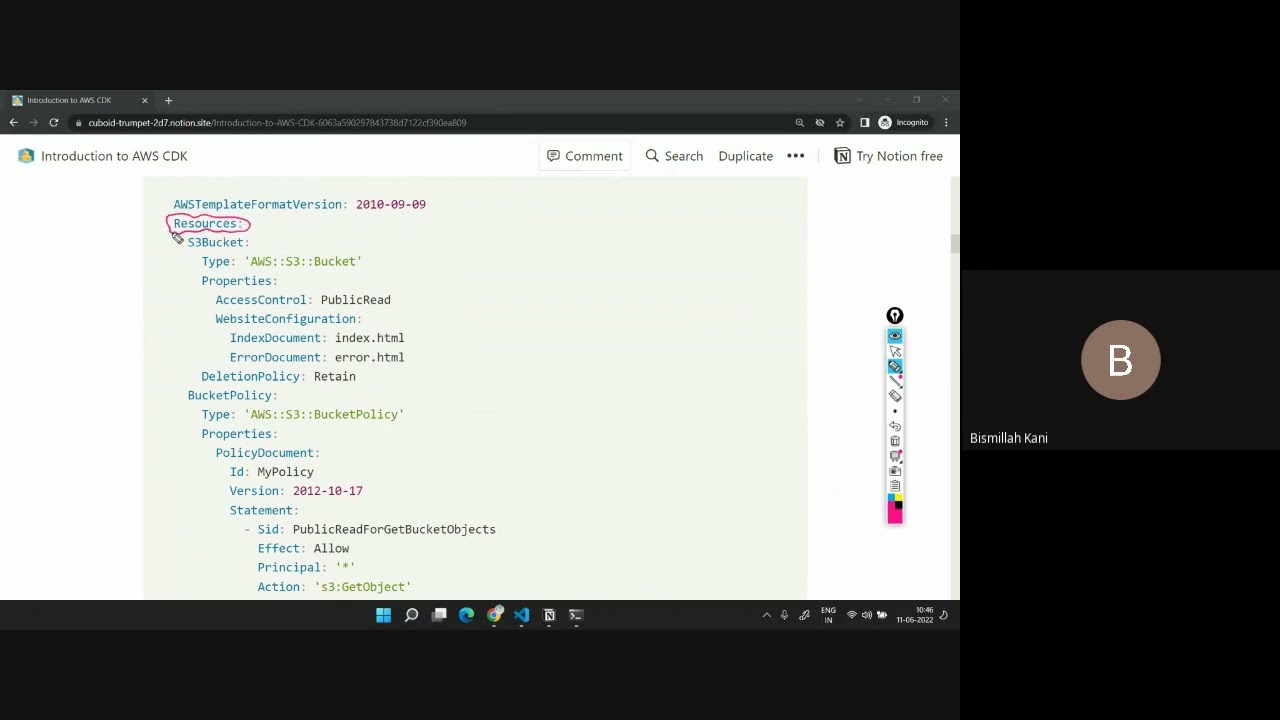The height and width of the screenshot is (720, 1280).
Task: Select the pencil line tool in annotation toolbar
Action: tap(895, 381)
